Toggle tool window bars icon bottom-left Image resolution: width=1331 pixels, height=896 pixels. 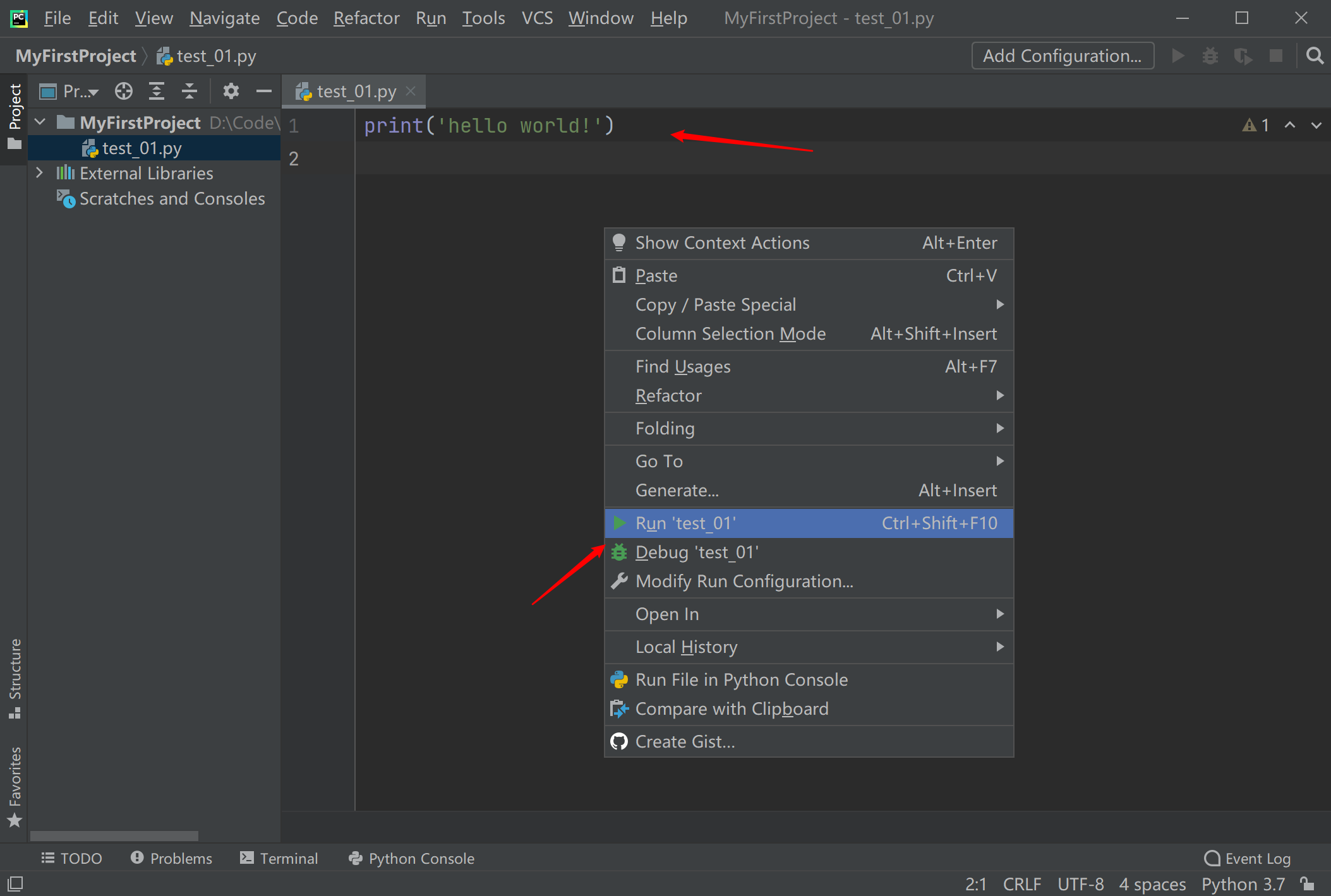[x=15, y=883]
